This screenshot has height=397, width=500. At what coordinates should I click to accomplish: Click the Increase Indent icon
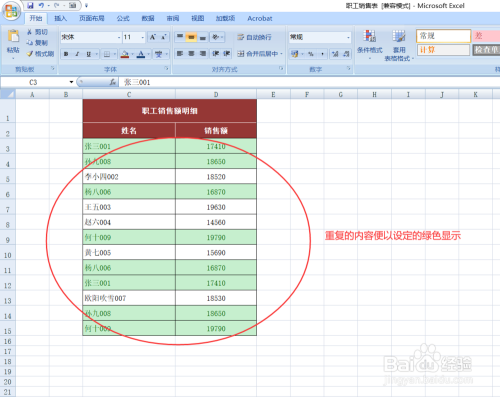coord(227,53)
